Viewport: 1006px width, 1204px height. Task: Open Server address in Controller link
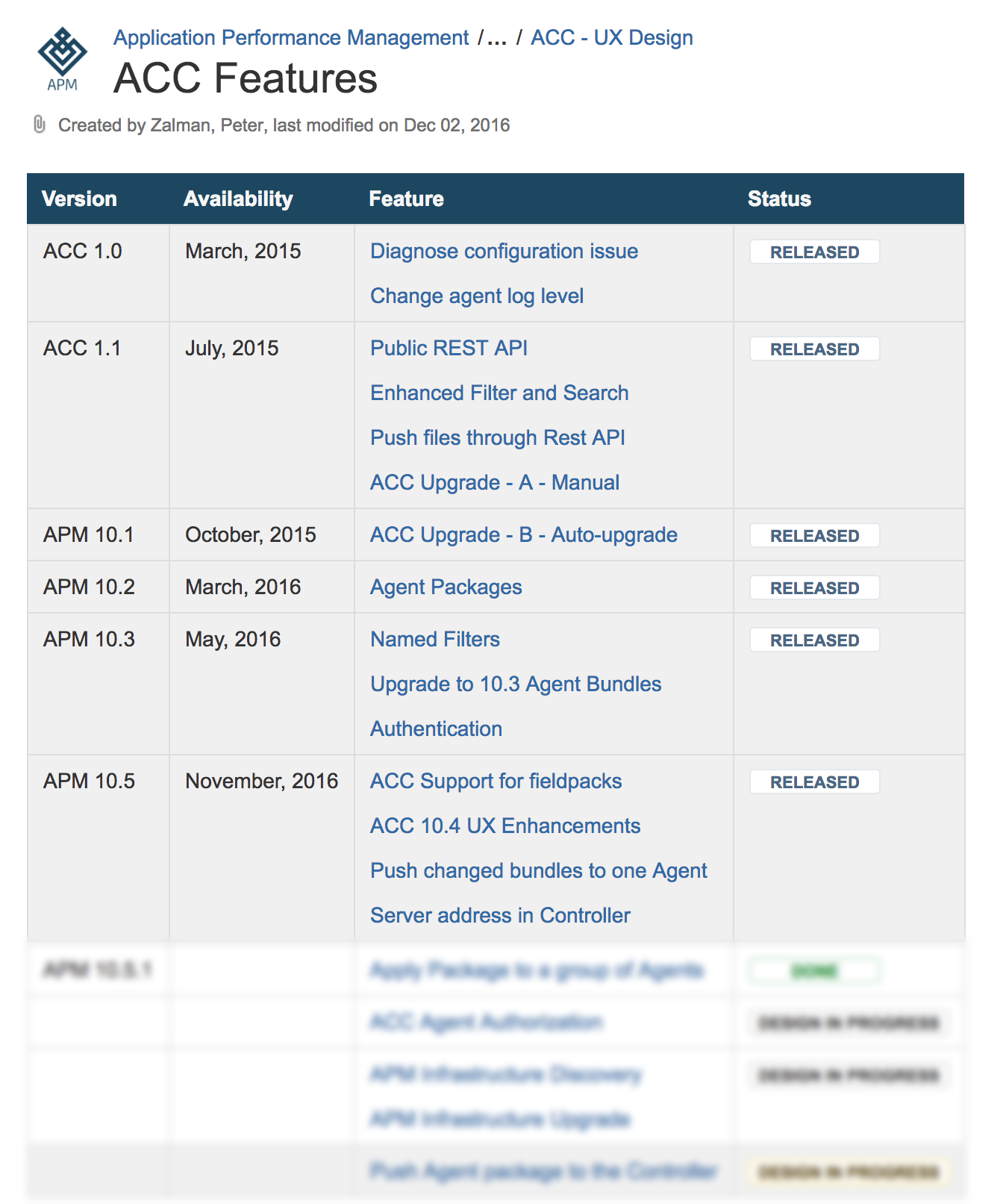(500, 916)
